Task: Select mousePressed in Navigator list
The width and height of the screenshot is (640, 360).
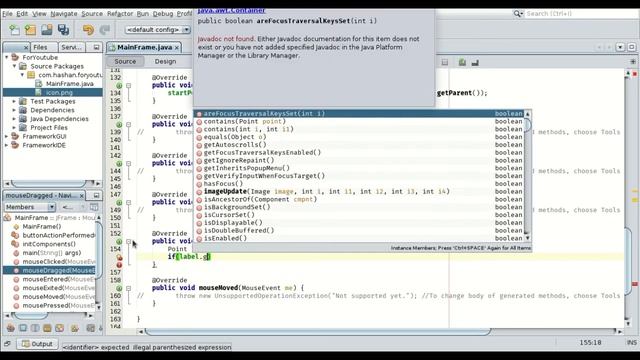Action: (x=58, y=305)
